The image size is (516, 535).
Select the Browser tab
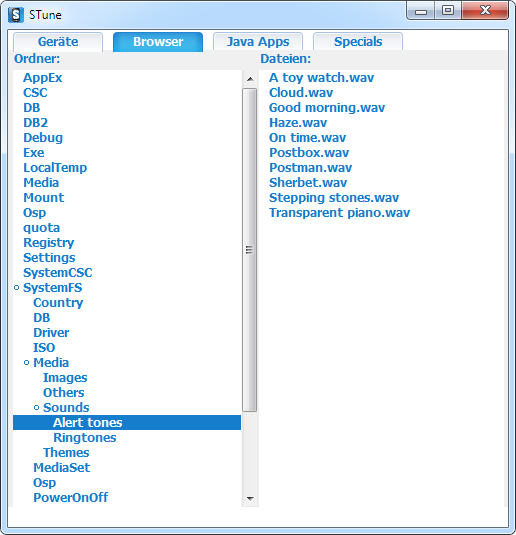(158, 42)
